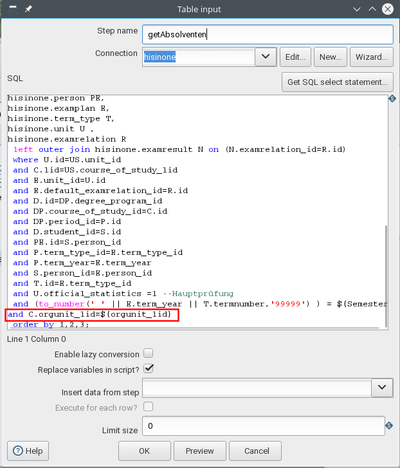400x468 pixels.
Task: Click line 'and P.term_type_id=E.term_type_id'
Action: click(98, 252)
